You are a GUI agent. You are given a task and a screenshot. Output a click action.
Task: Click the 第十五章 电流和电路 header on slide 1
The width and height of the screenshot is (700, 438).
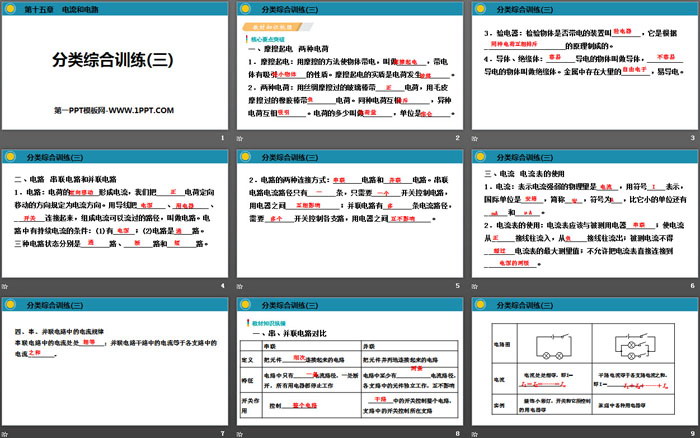[61, 9]
